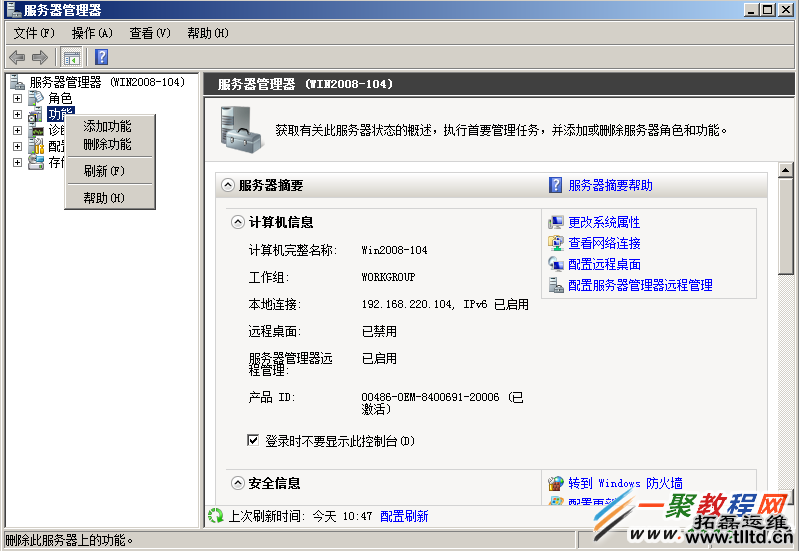Open the 服务器摘要帮助 link
Screen dimensions: 799x551
click(x=610, y=185)
